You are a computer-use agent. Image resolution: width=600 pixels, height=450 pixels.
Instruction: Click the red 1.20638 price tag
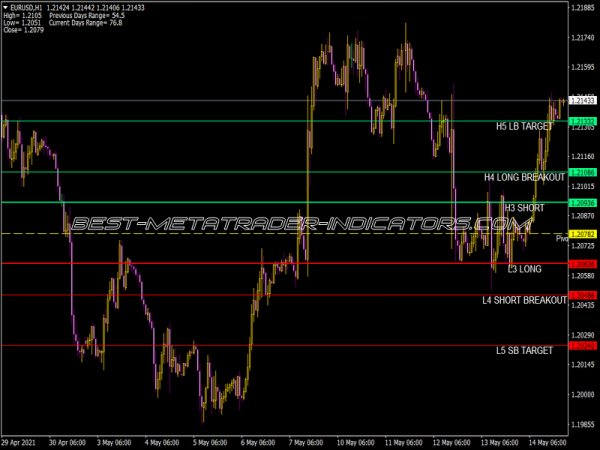[583, 264]
